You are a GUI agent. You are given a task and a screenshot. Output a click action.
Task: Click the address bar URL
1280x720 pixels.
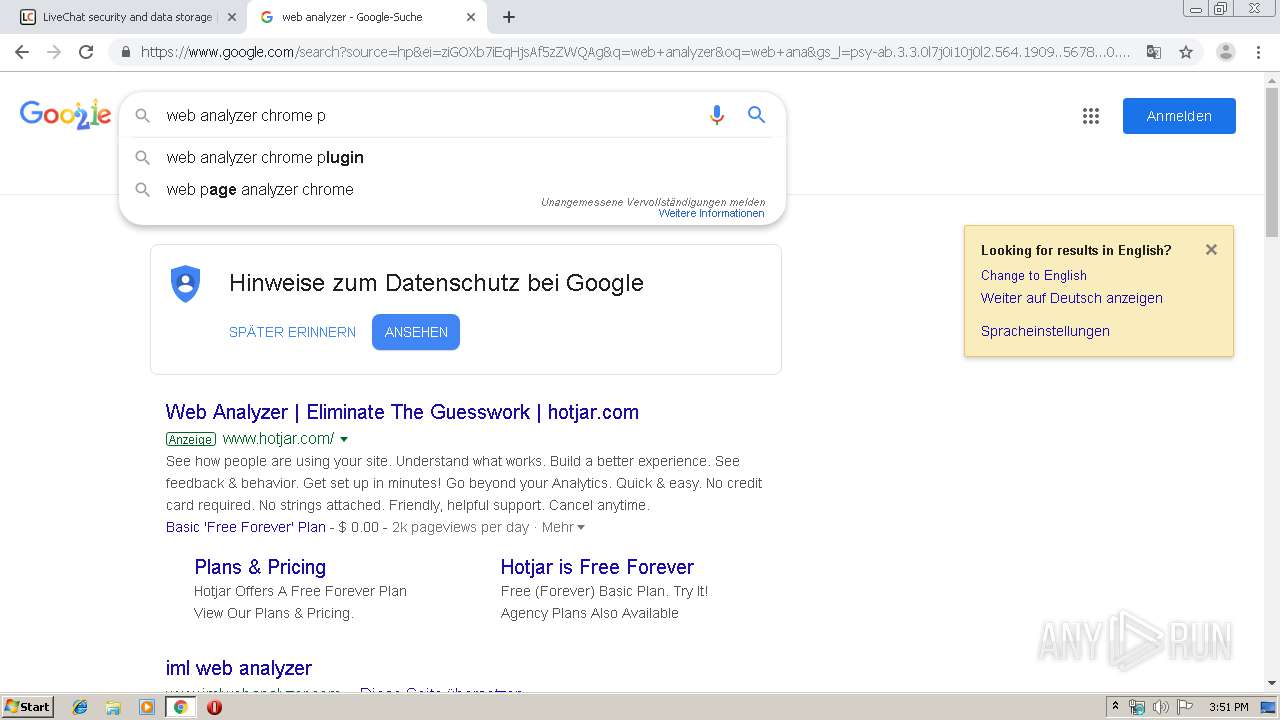coord(635,52)
